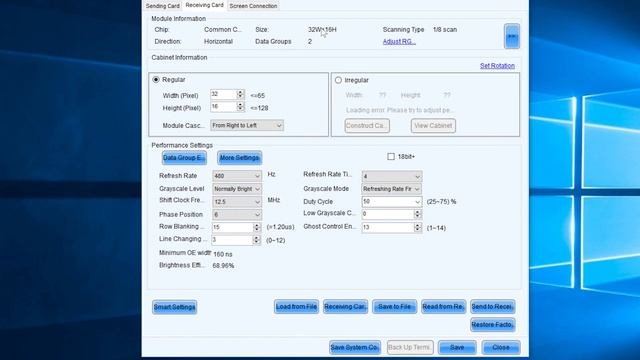The image size is (640, 360).
Task: Click the 68.96% brightness efficiency value
Action: pyautogui.click(x=223, y=266)
